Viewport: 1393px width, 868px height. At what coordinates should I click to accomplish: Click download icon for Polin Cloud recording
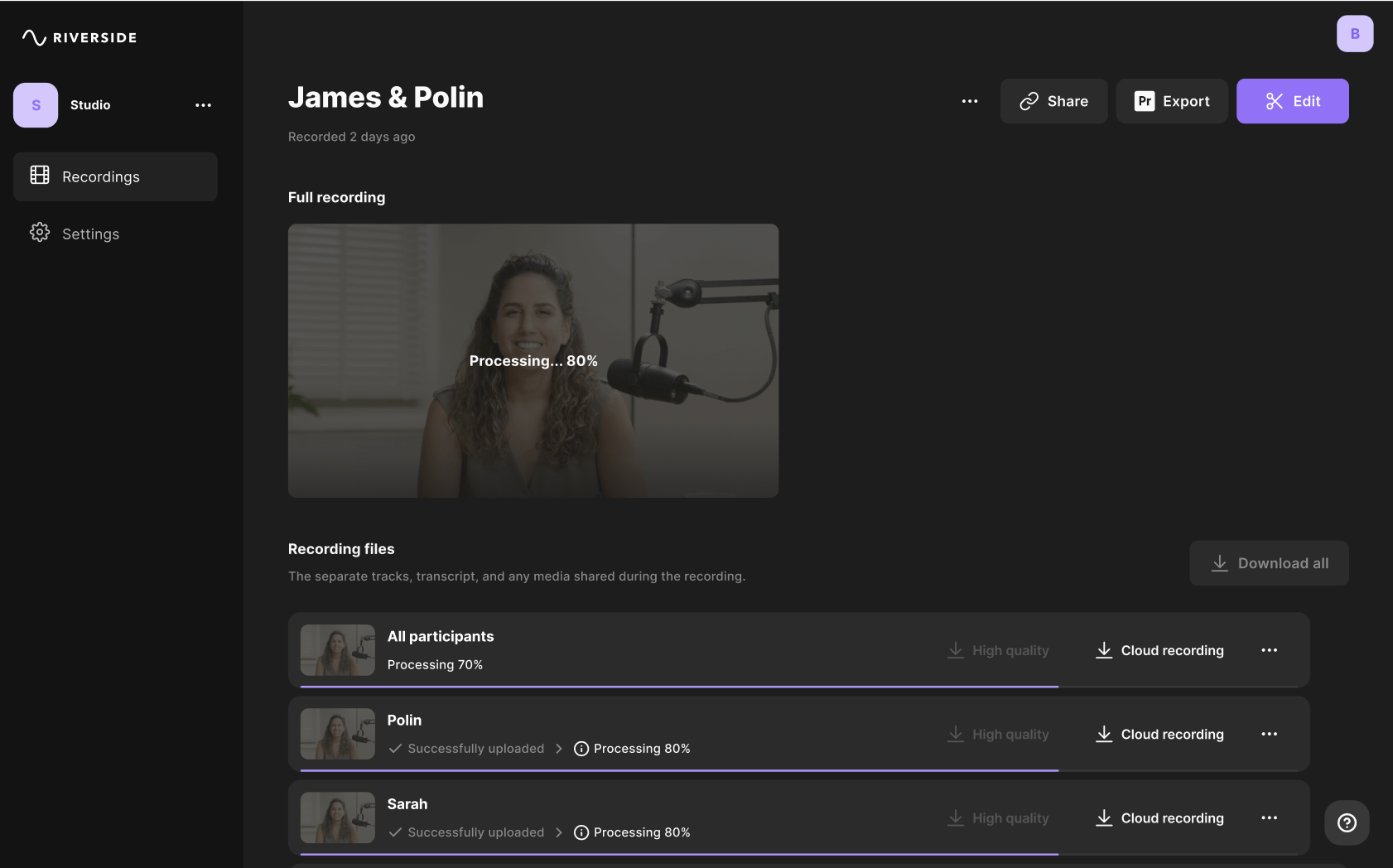click(x=1104, y=734)
